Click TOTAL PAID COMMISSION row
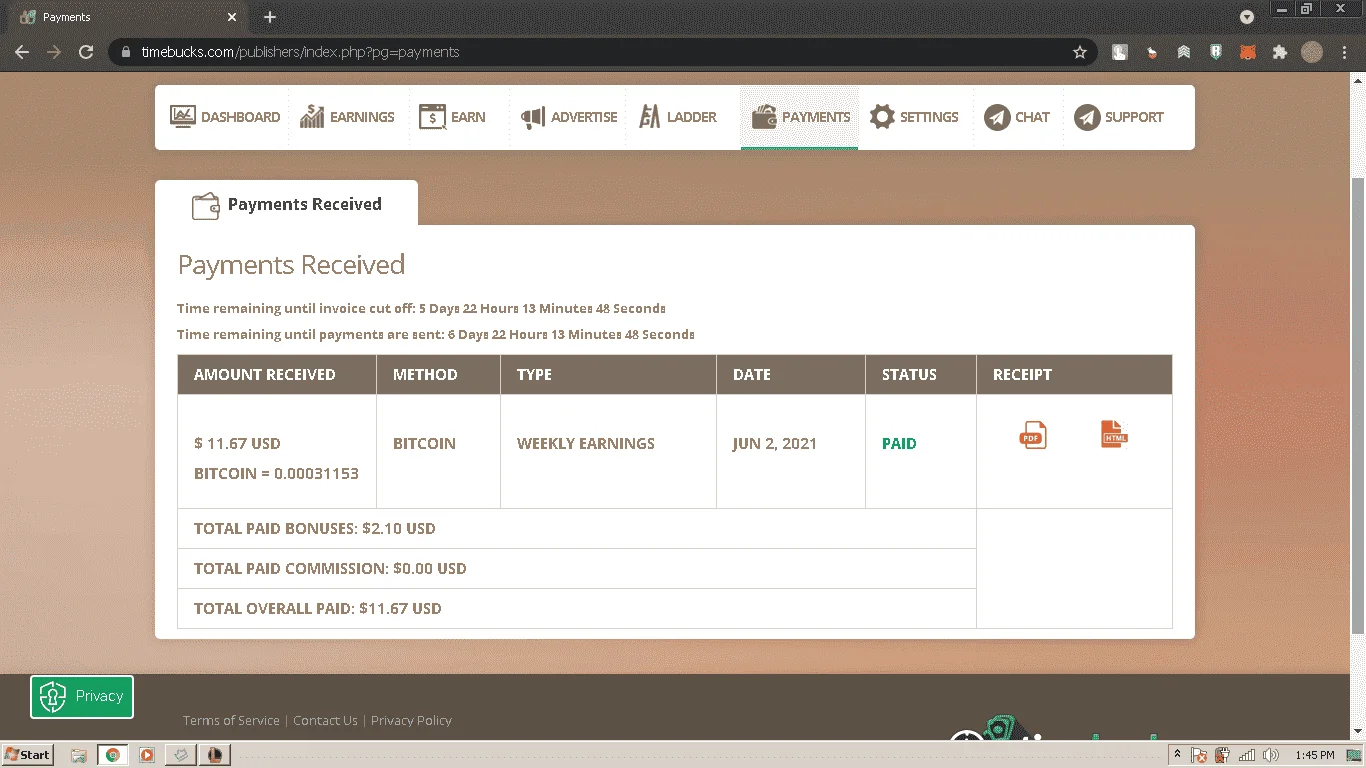The width and height of the screenshot is (1366, 768). pos(577,568)
